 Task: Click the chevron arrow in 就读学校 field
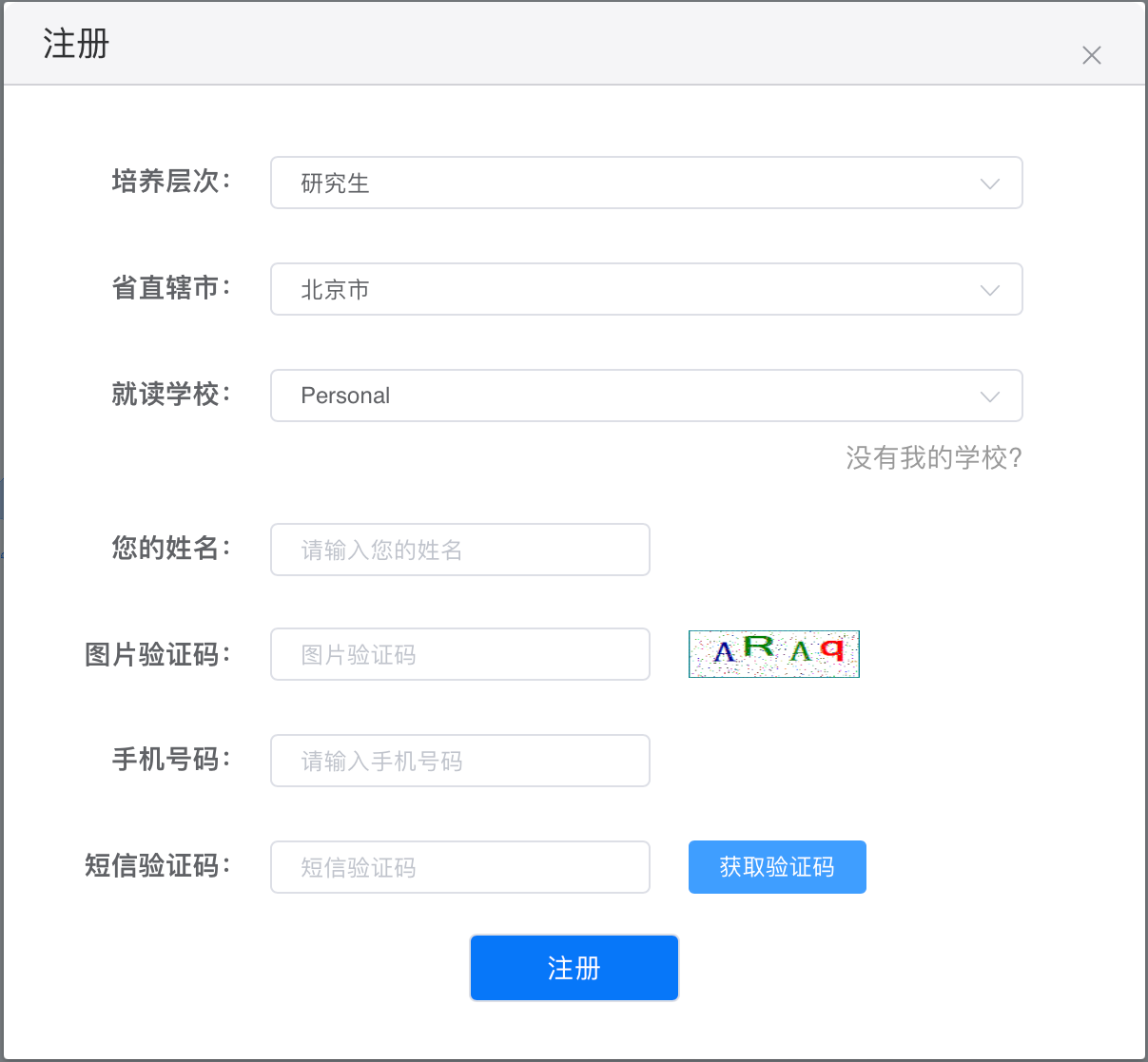coord(989,396)
